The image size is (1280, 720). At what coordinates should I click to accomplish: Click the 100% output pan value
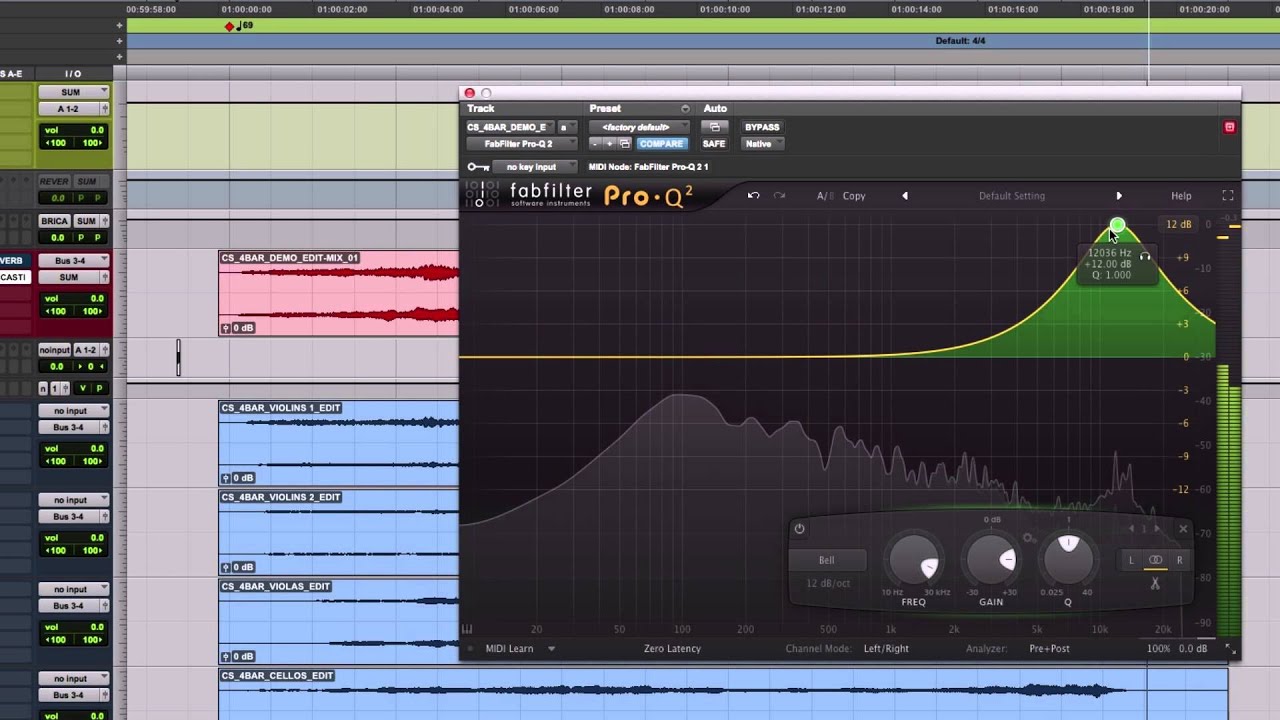1158,649
